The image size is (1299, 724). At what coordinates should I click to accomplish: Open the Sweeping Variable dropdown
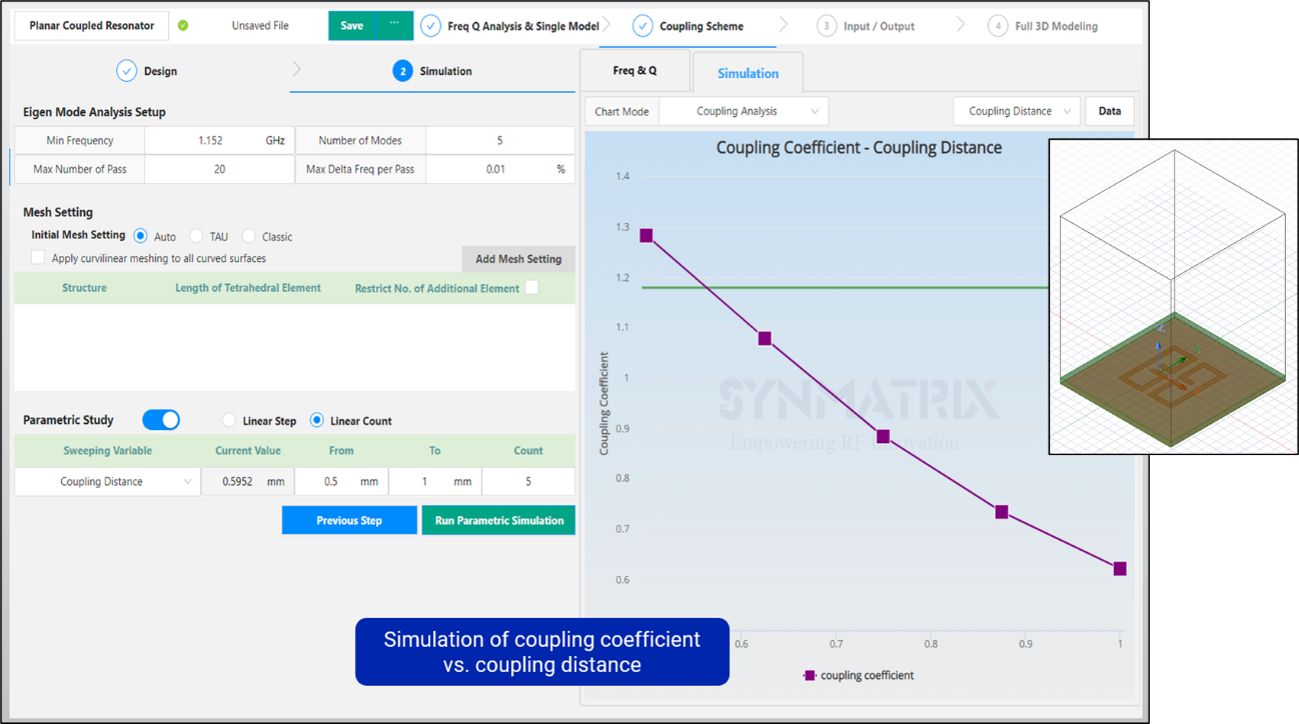[x=108, y=482]
